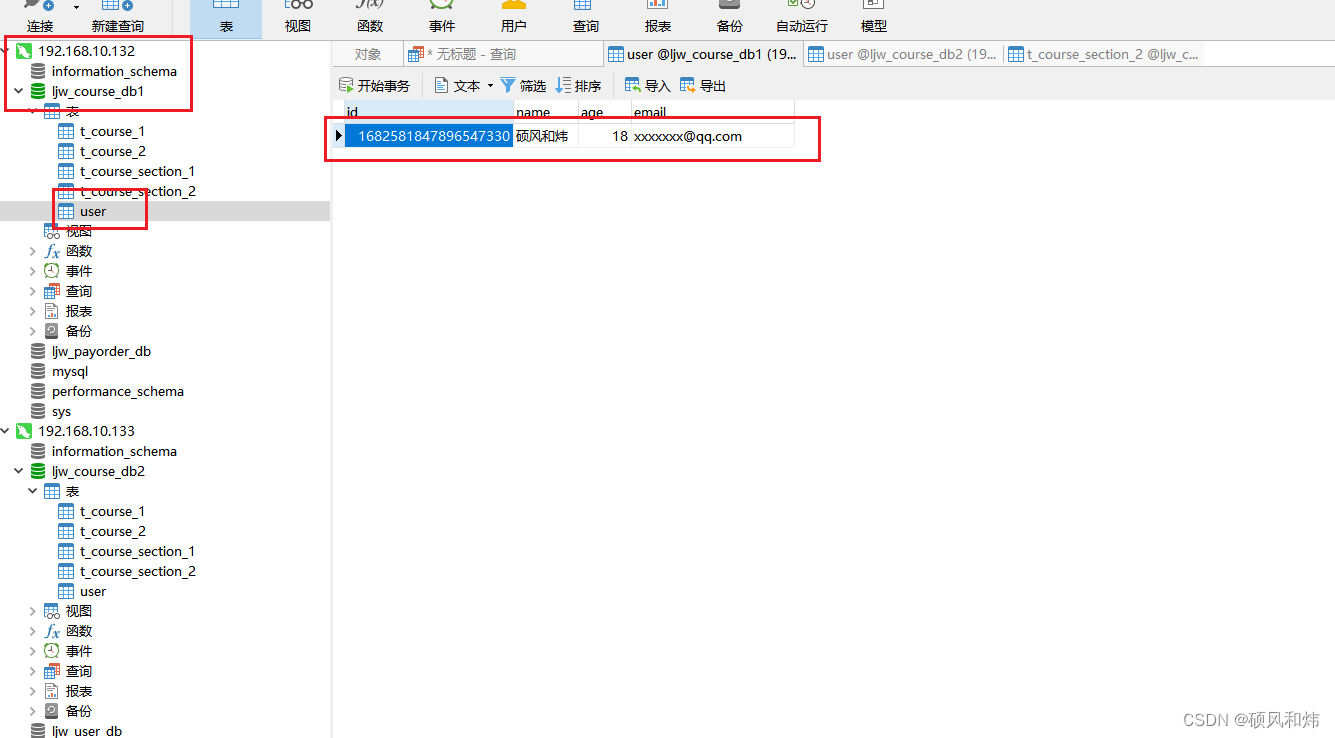The height and width of the screenshot is (738, 1335).
Task: Click the 连接 toolbar button
Action: (39, 17)
